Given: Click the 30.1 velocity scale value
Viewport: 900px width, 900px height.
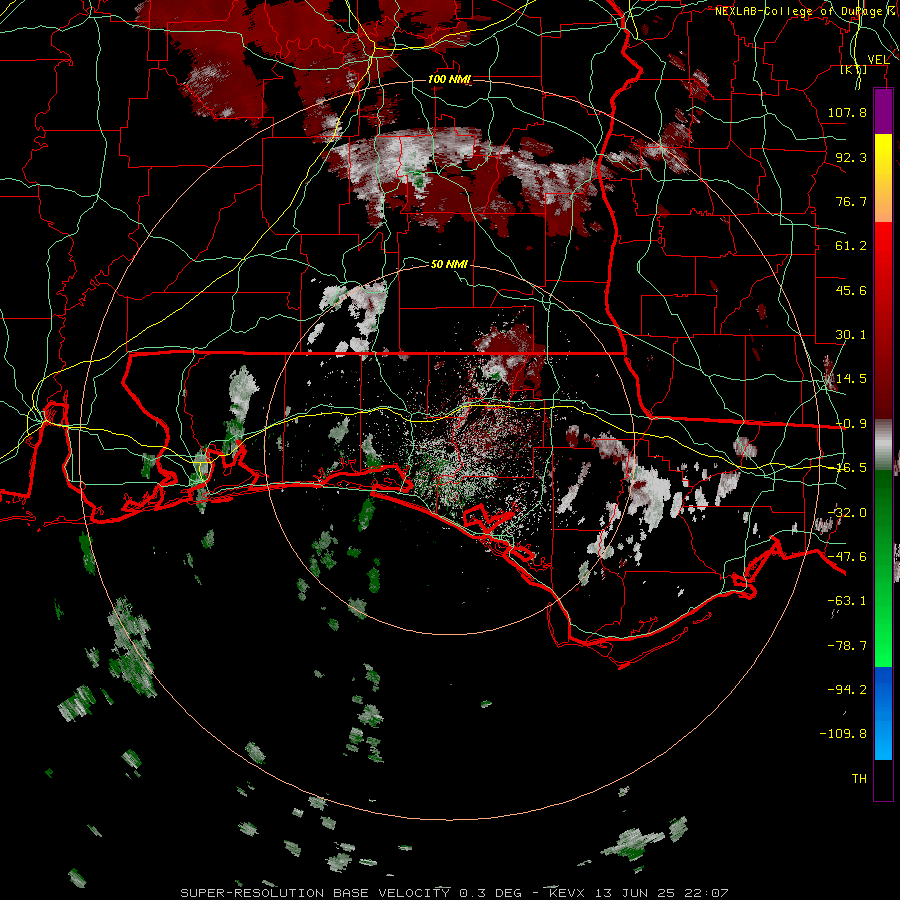Looking at the screenshot, I should pos(851,334).
